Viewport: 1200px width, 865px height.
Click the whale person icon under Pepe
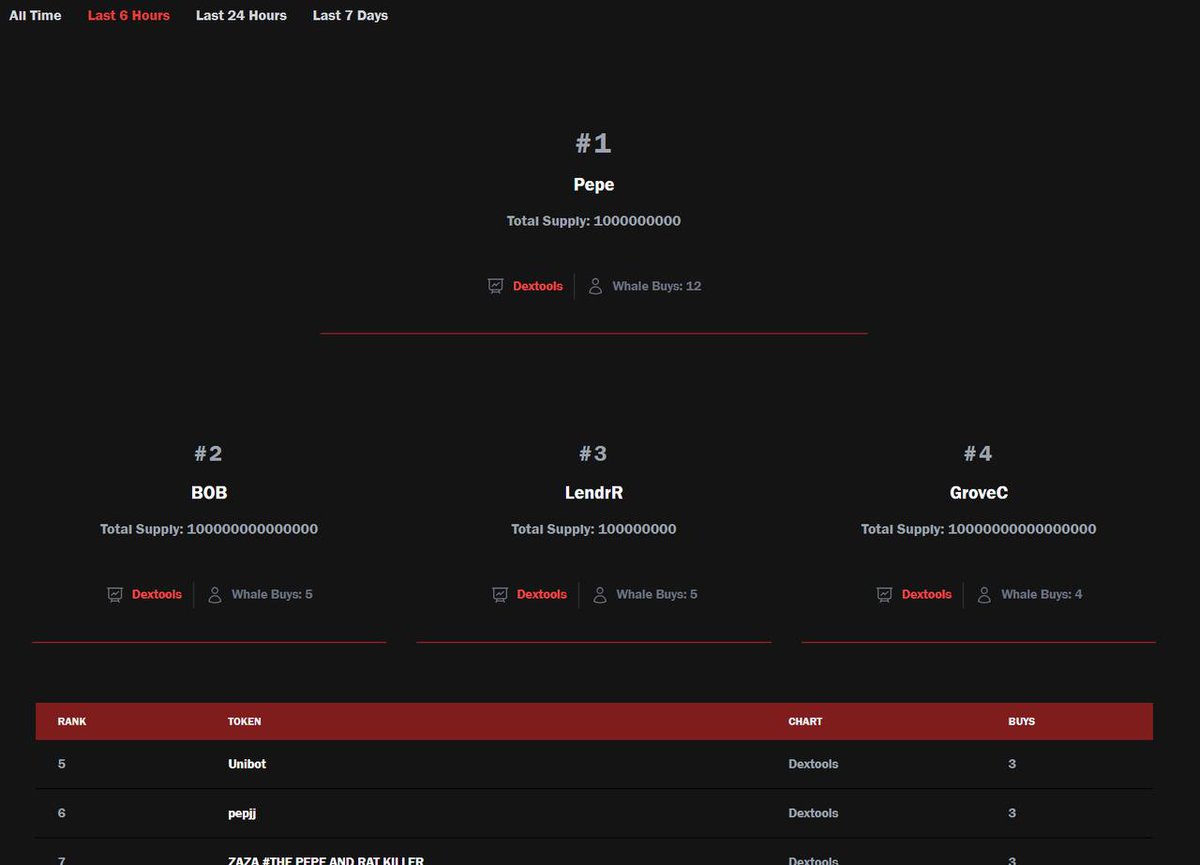coord(596,286)
